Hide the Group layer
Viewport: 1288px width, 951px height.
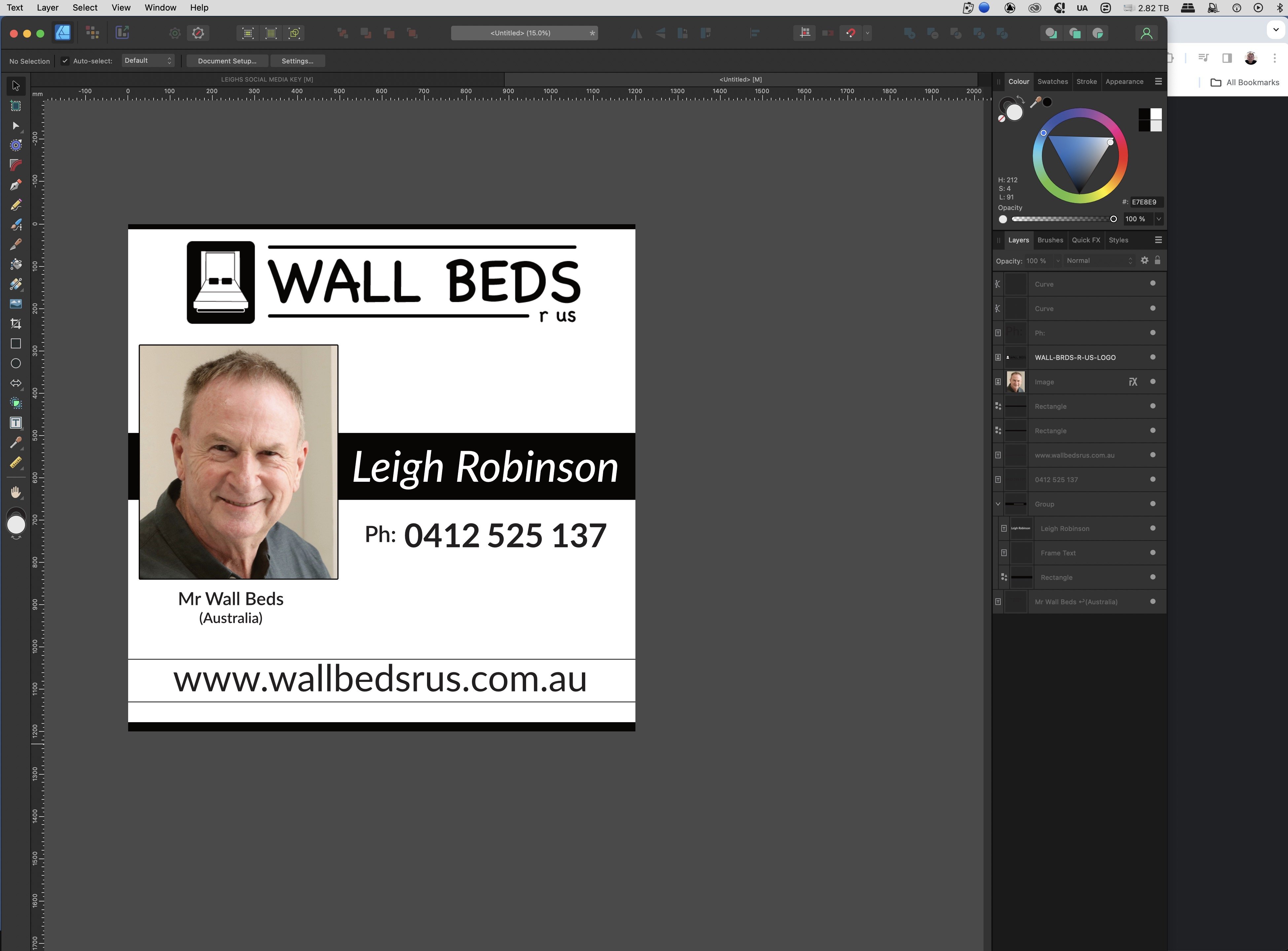pyautogui.click(x=1153, y=504)
